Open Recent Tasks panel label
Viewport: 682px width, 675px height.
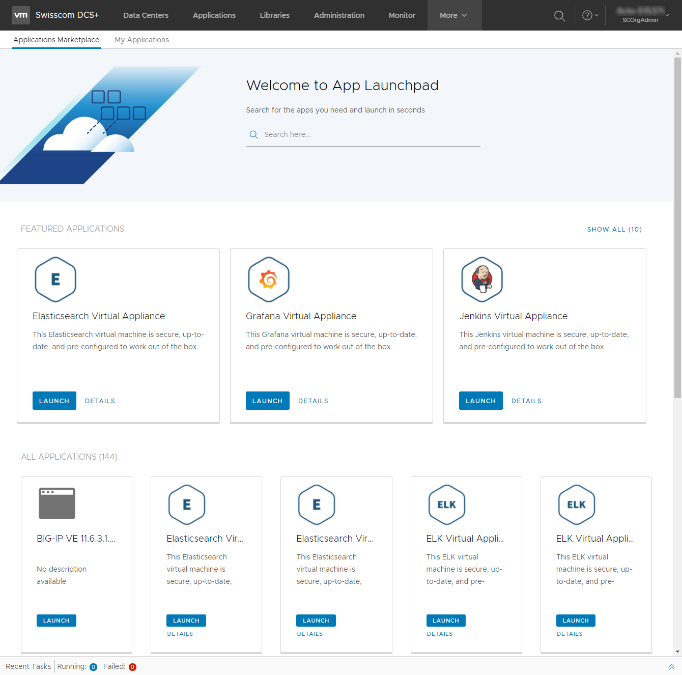coord(28,666)
